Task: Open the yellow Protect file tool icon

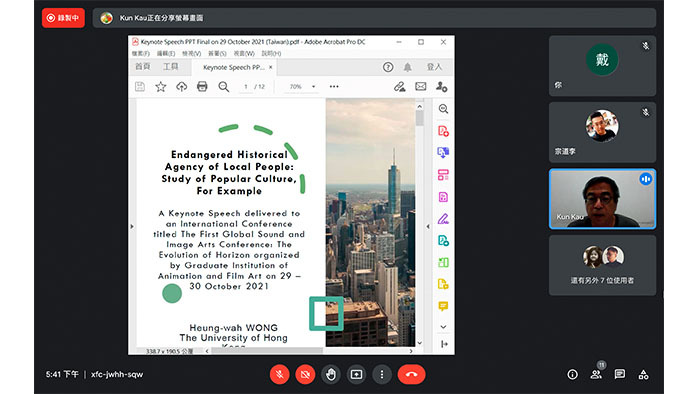Action: pos(443,284)
